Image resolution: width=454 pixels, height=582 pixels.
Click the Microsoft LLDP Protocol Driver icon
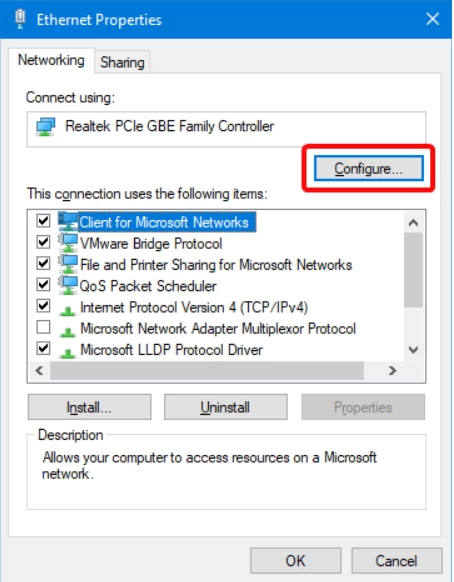pos(68,352)
